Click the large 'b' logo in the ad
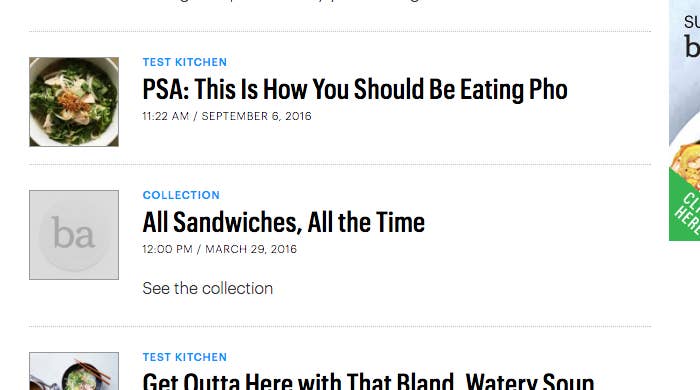700x390 pixels. (x=692, y=46)
